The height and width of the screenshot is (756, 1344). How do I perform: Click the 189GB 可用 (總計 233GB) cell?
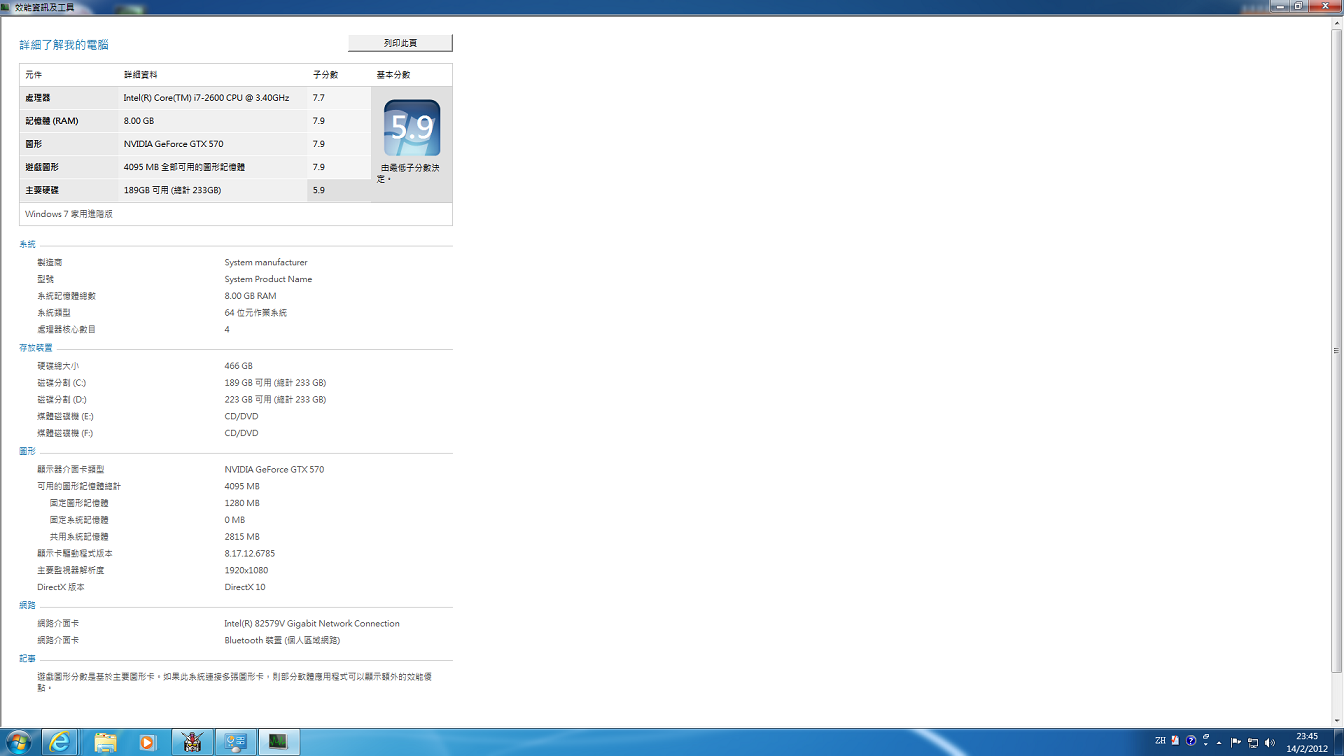coord(172,190)
